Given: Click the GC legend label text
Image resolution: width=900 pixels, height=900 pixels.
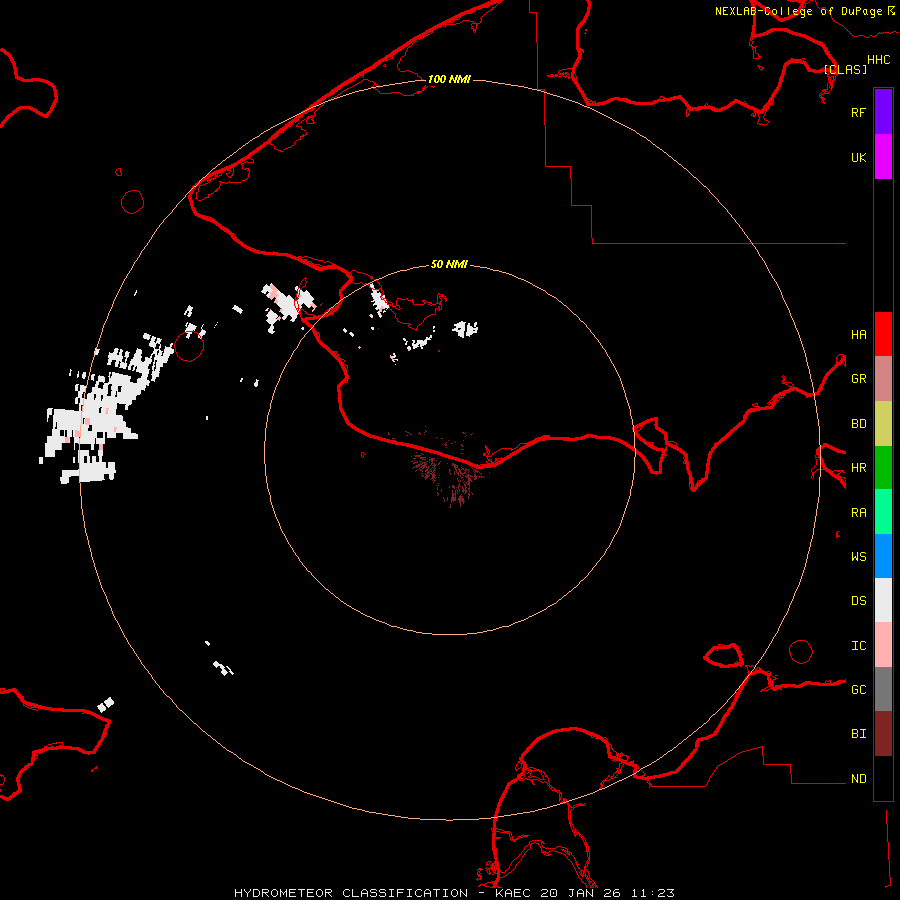Looking at the screenshot, I should [859, 690].
